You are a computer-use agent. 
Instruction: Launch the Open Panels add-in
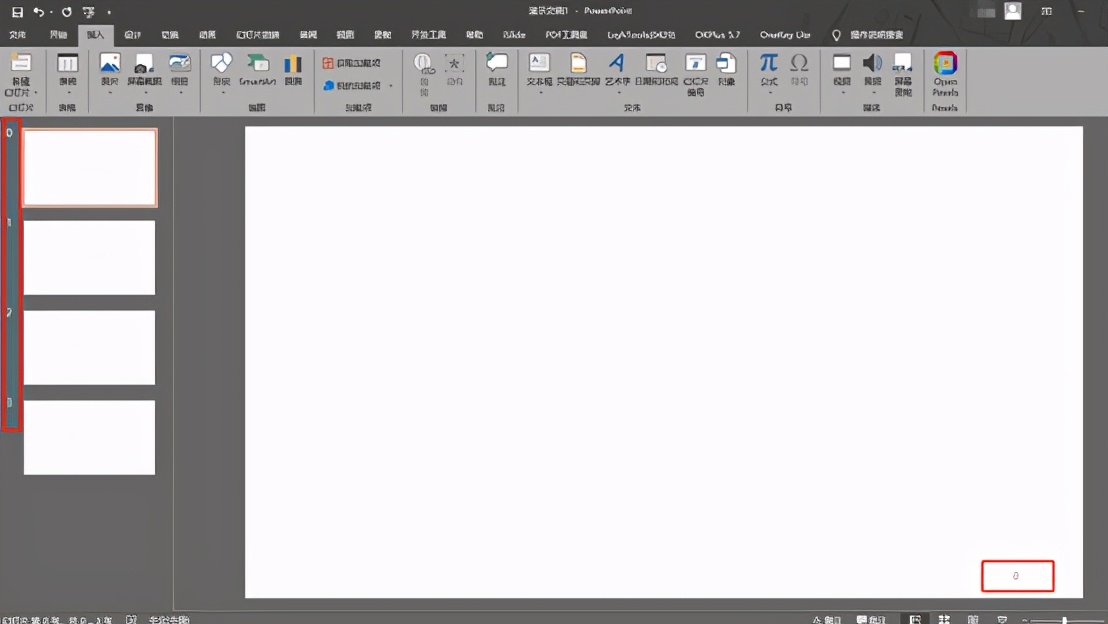(945, 73)
